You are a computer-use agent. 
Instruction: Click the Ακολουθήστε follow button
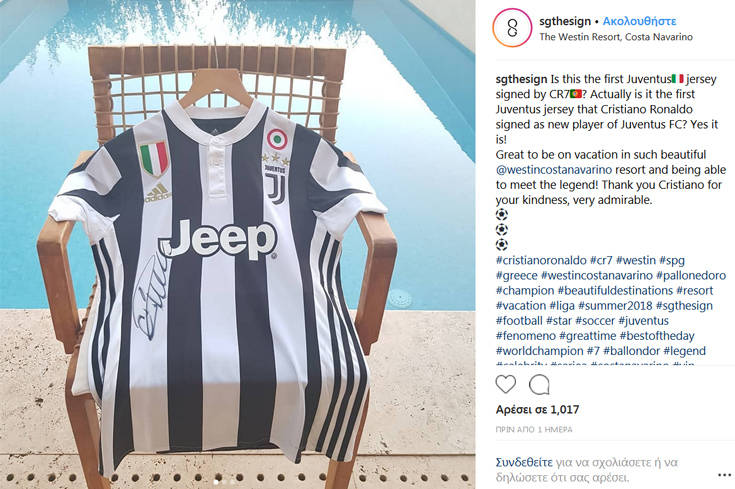coord(639,21)
